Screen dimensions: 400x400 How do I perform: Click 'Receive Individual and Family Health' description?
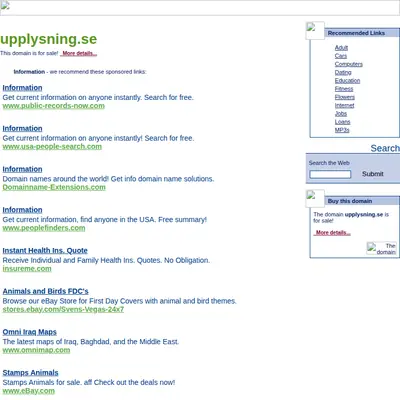pyautogui.click(x=106, y=260)
